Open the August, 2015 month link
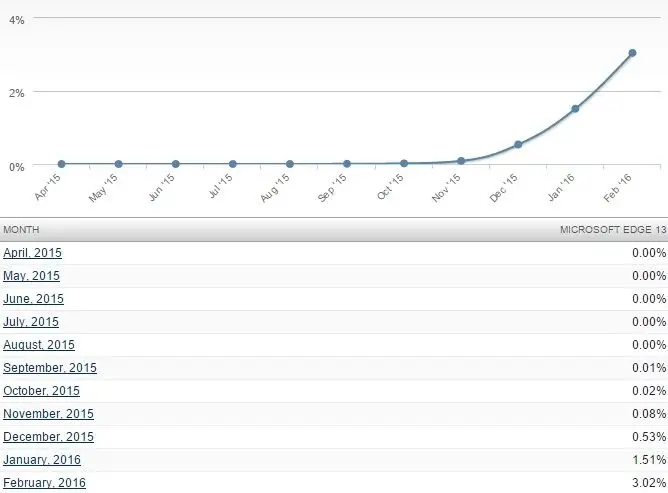 (x=39, y=345)
